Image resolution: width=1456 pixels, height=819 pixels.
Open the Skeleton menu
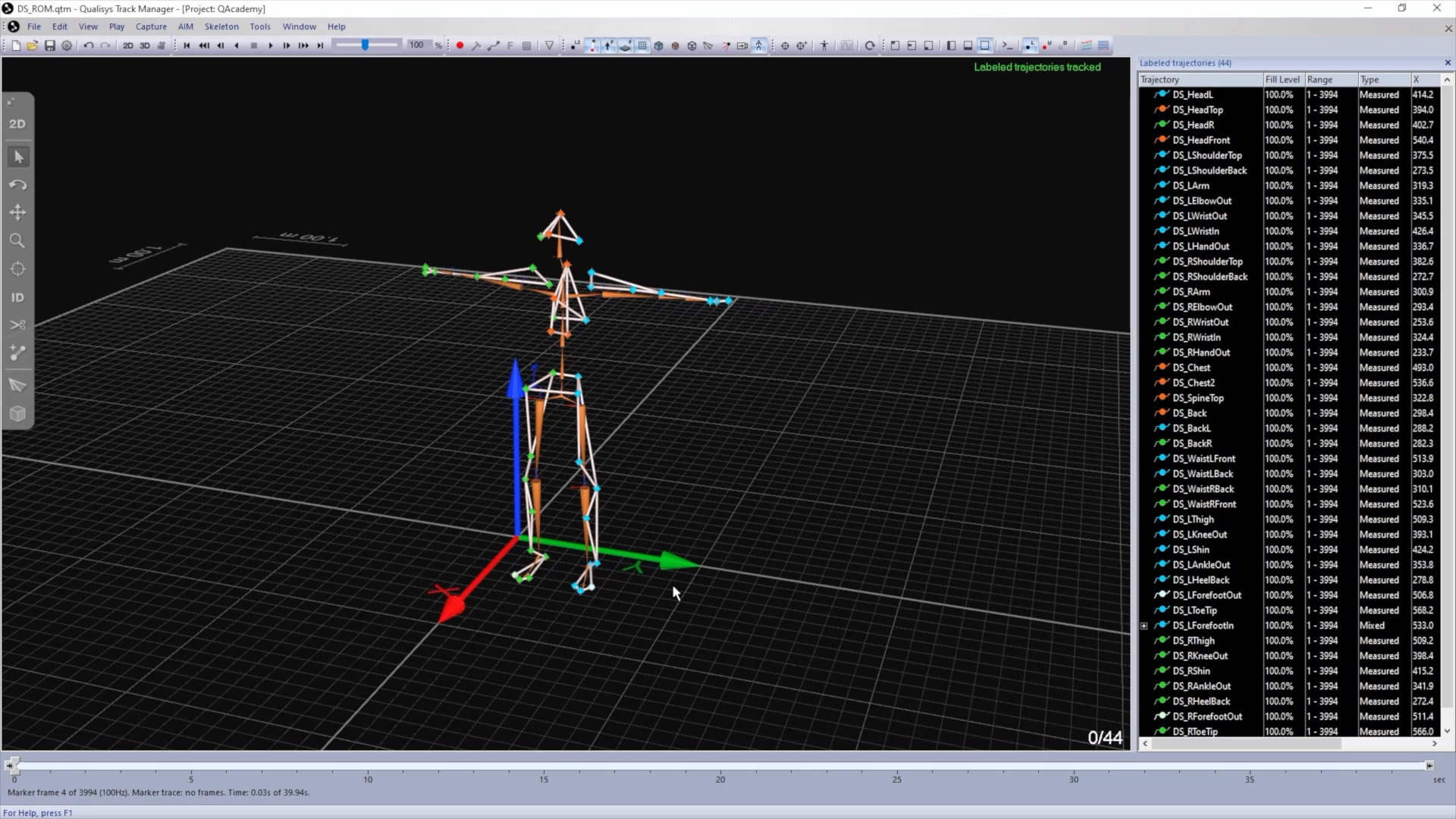221,27
